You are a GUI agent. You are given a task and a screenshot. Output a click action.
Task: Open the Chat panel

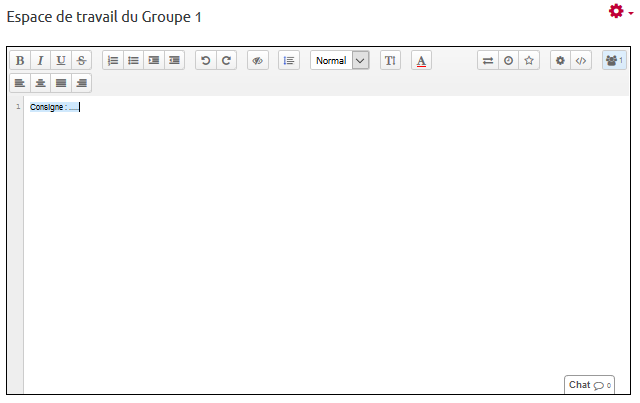(589, 385)
